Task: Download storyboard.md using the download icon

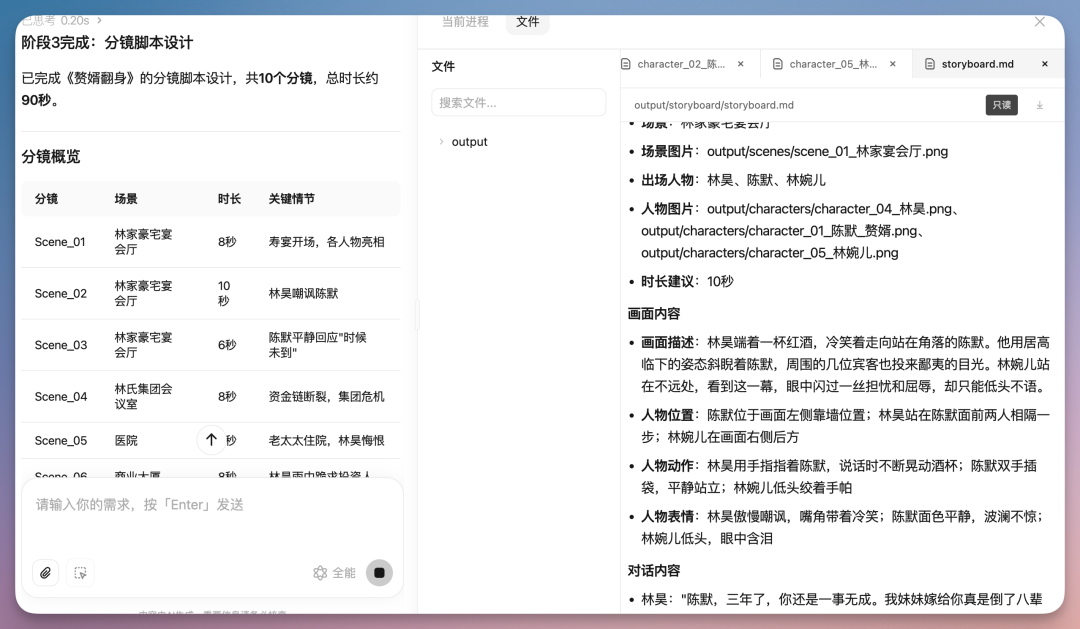Action: pyautogui.click(x=1040, y=105)
